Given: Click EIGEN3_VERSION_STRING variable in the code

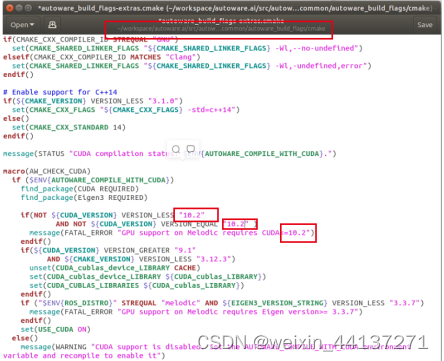Looking at the screenshot, I should click(277, 303).
